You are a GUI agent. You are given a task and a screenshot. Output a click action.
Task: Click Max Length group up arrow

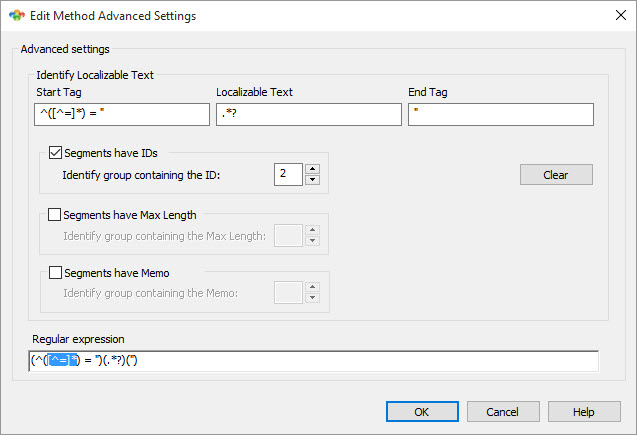(312, 230)
